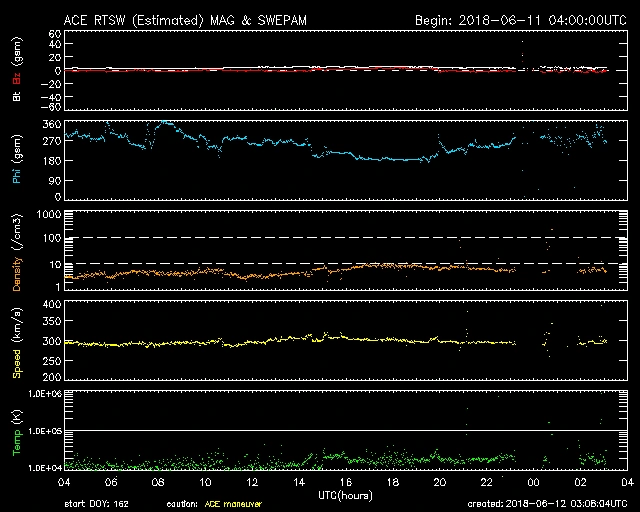Viewport: 640px width, 512px height.
Task: Select the orange Density (/cm3) axis label
Action: pyautogui.click(x=15, y=250)
